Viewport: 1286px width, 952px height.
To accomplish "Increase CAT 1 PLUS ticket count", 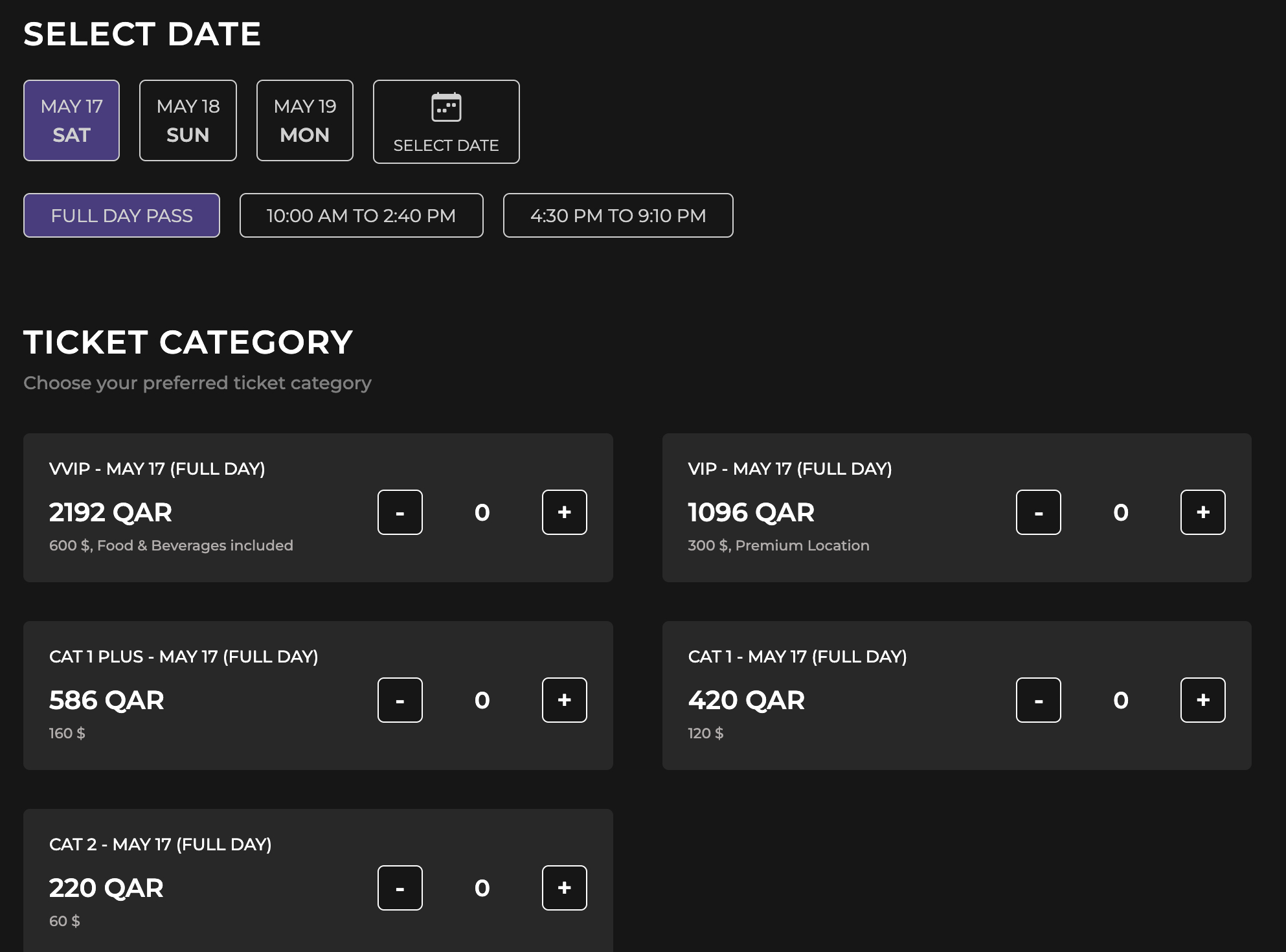I will [x=565, y=700].
